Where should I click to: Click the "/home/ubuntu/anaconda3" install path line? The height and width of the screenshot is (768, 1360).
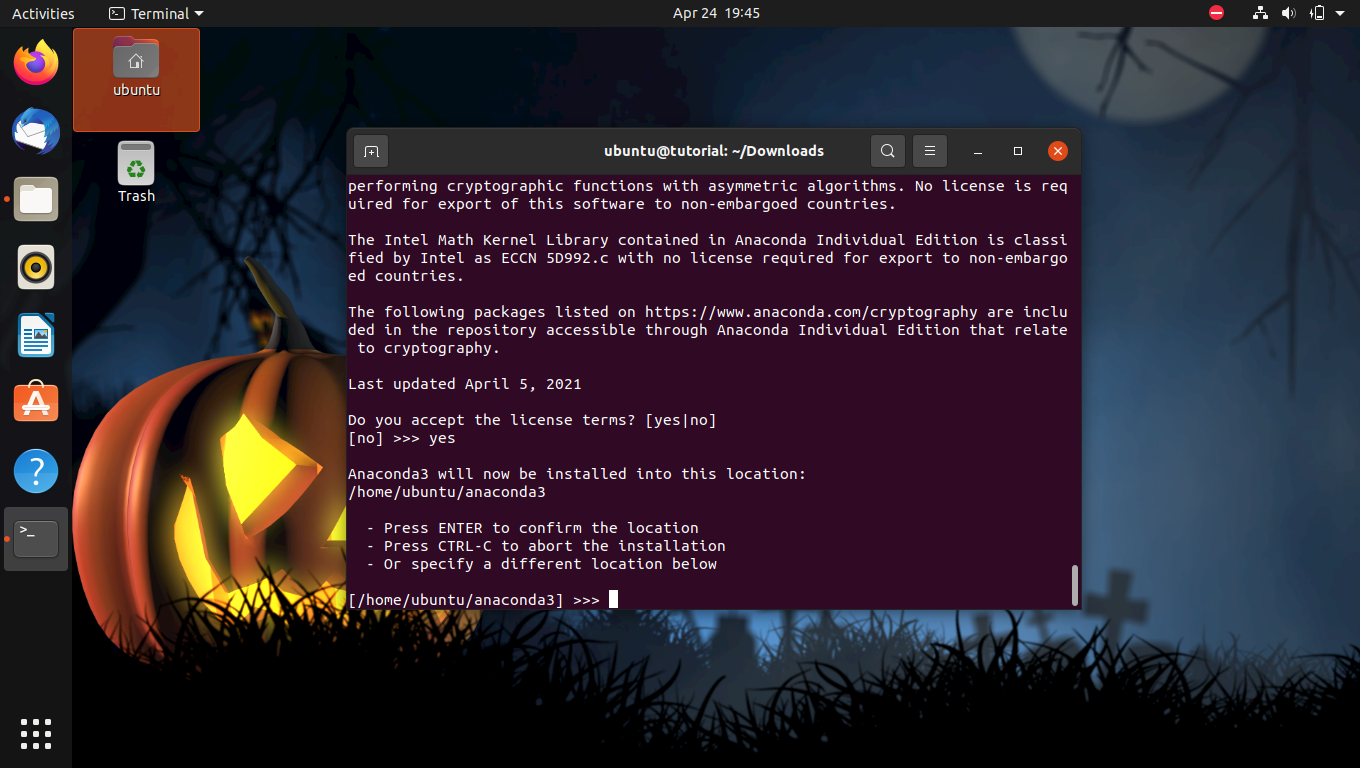point(447,492)
